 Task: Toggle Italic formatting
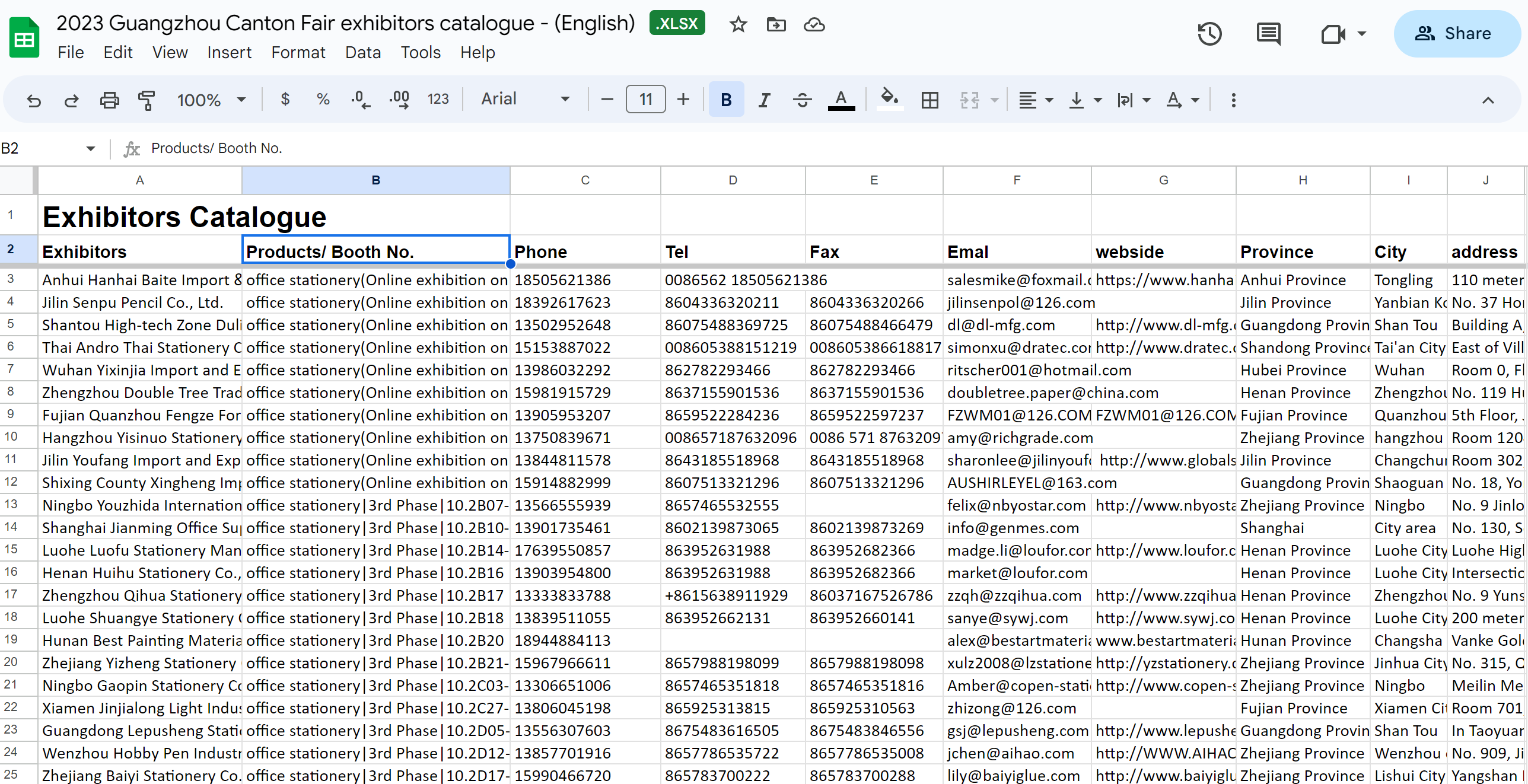(765, 99)
